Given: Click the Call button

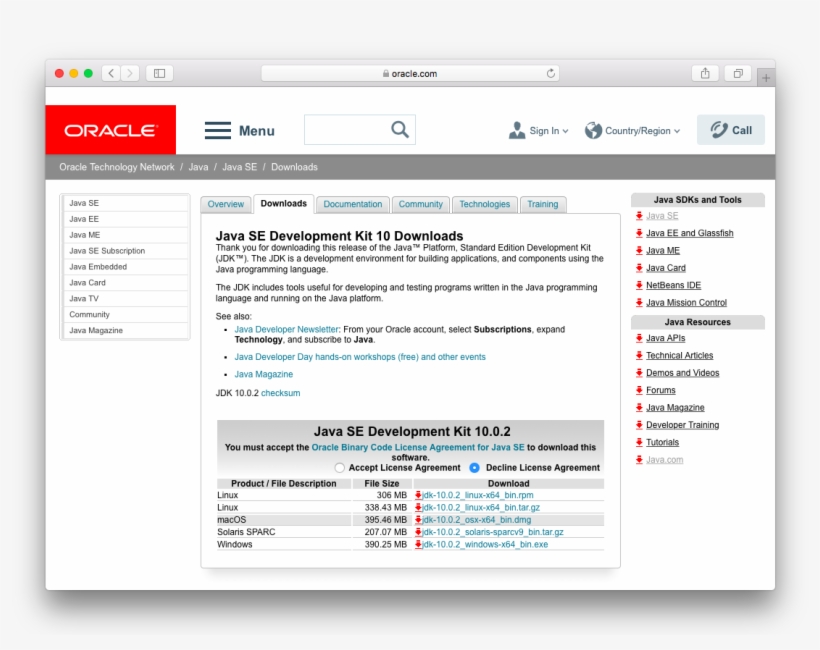Looking at the screenshot, I should (x=731, y=130).
